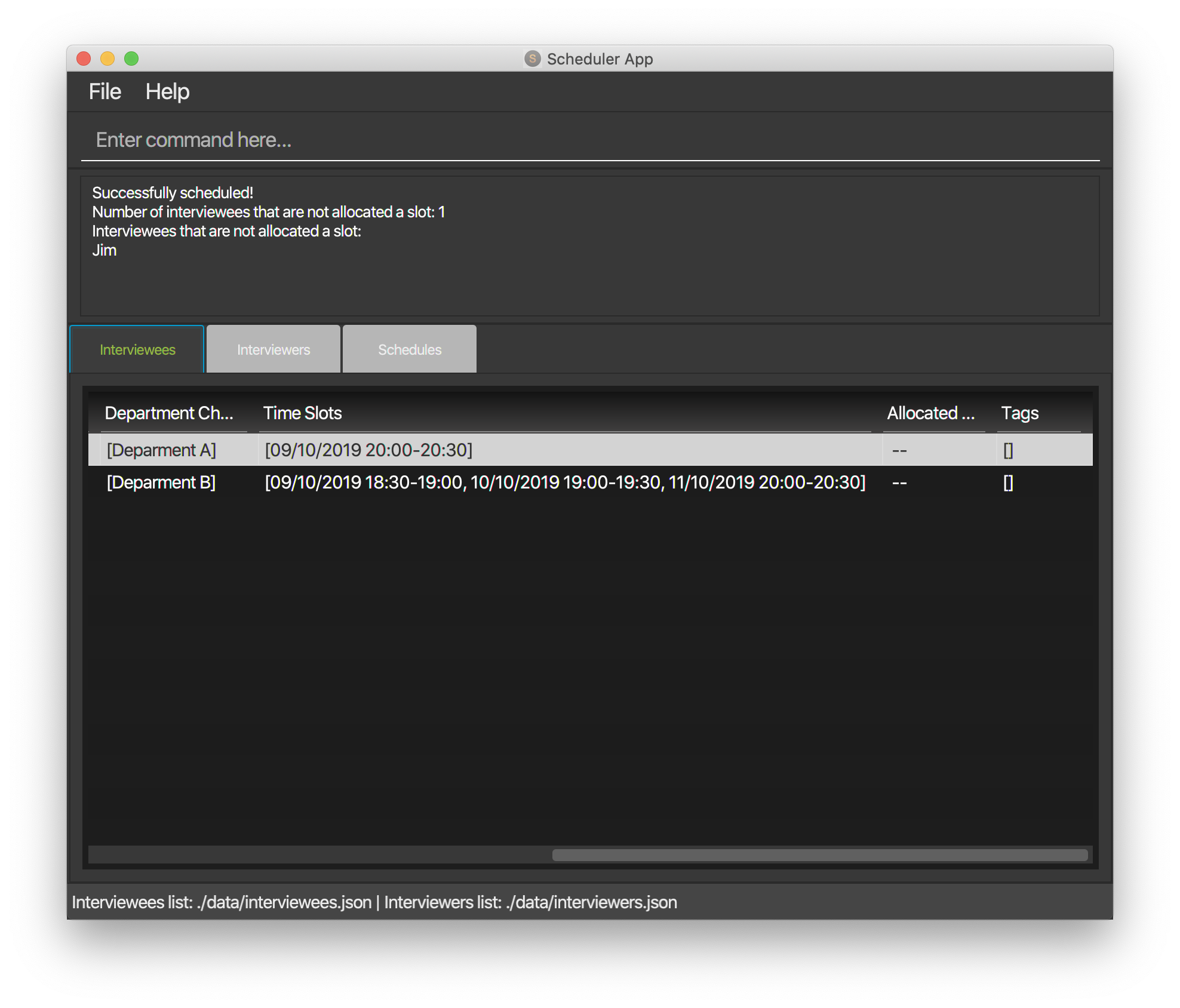Switch to the Interviewers tab

(x=274, y=349)
